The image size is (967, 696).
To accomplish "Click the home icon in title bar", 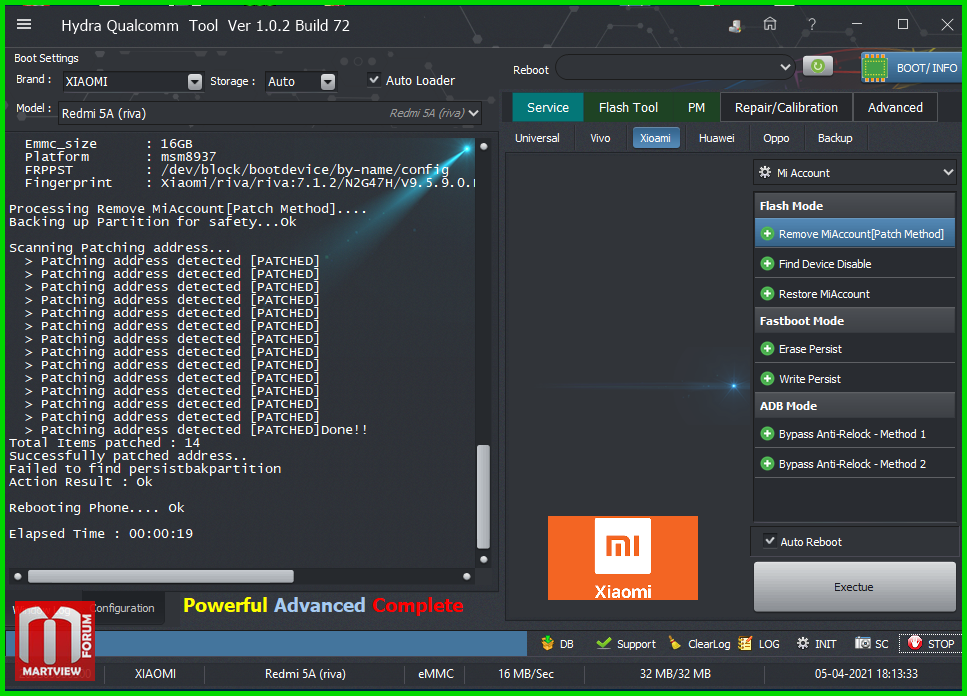I will pyautogui.click(x=770, y=25).
